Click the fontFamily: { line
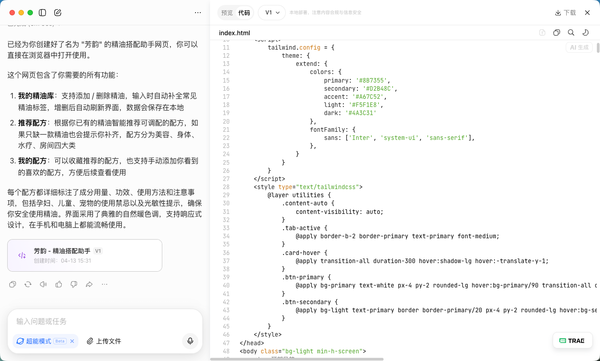 (333, 129)
